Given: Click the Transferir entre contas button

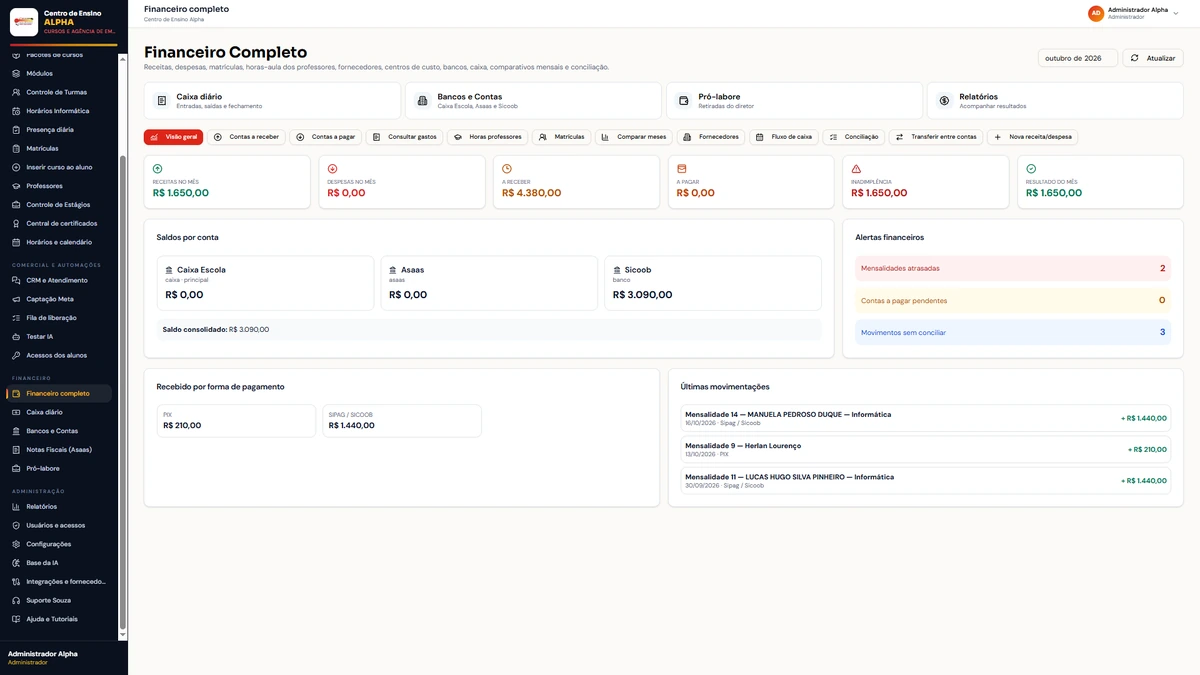Looking at the screenshot, I should point(936,137).
